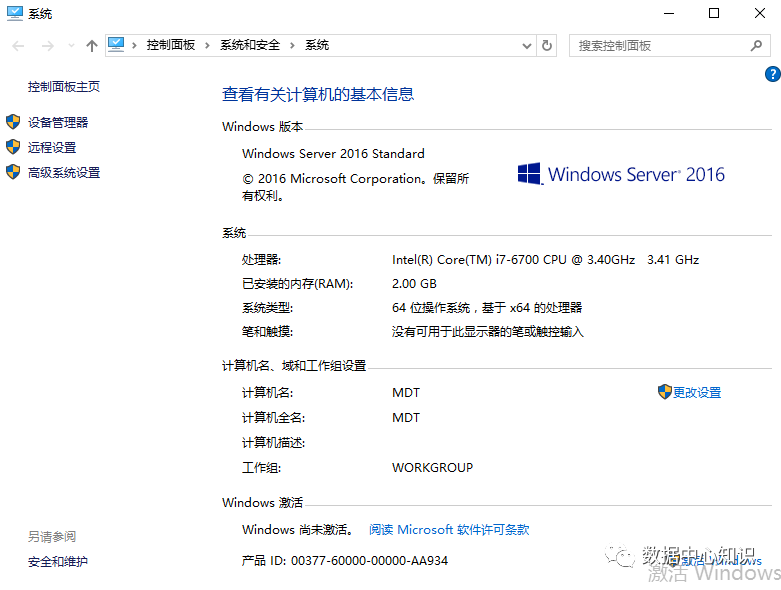Open 控制面板主页 link
Screen dimensions: 781x590
point(64,87)
